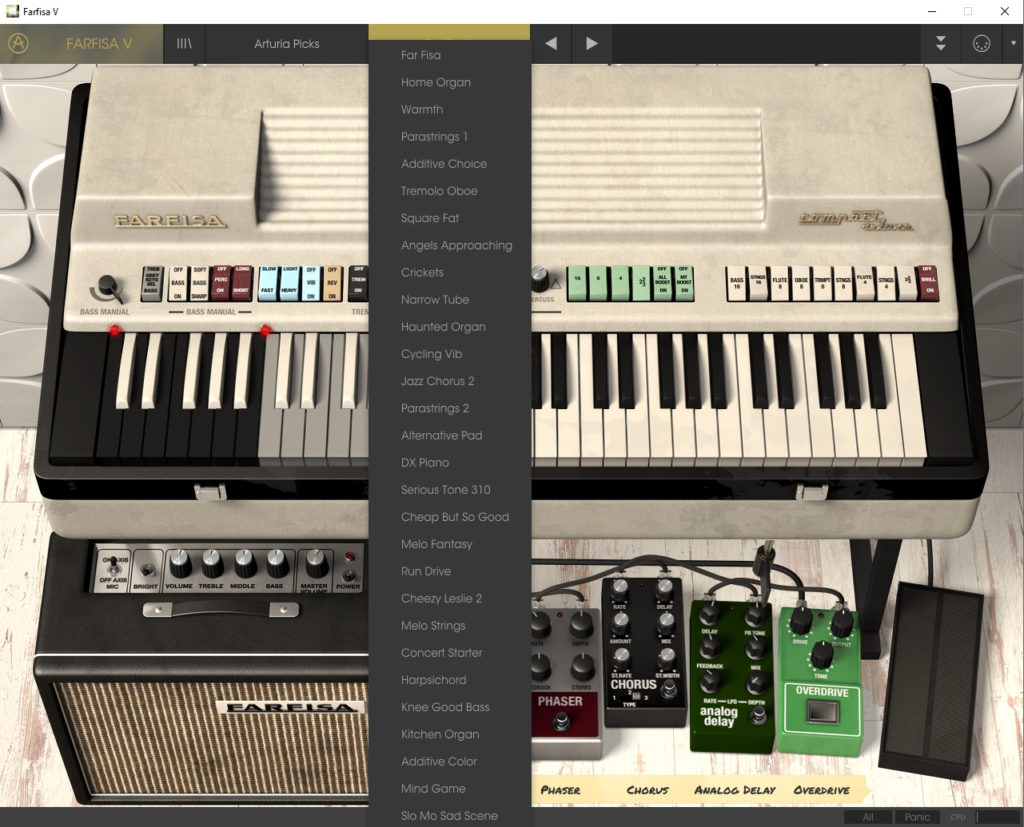Flip the amp Power switch
This screenshot has width=1024, height=827.
pos(349,574)
